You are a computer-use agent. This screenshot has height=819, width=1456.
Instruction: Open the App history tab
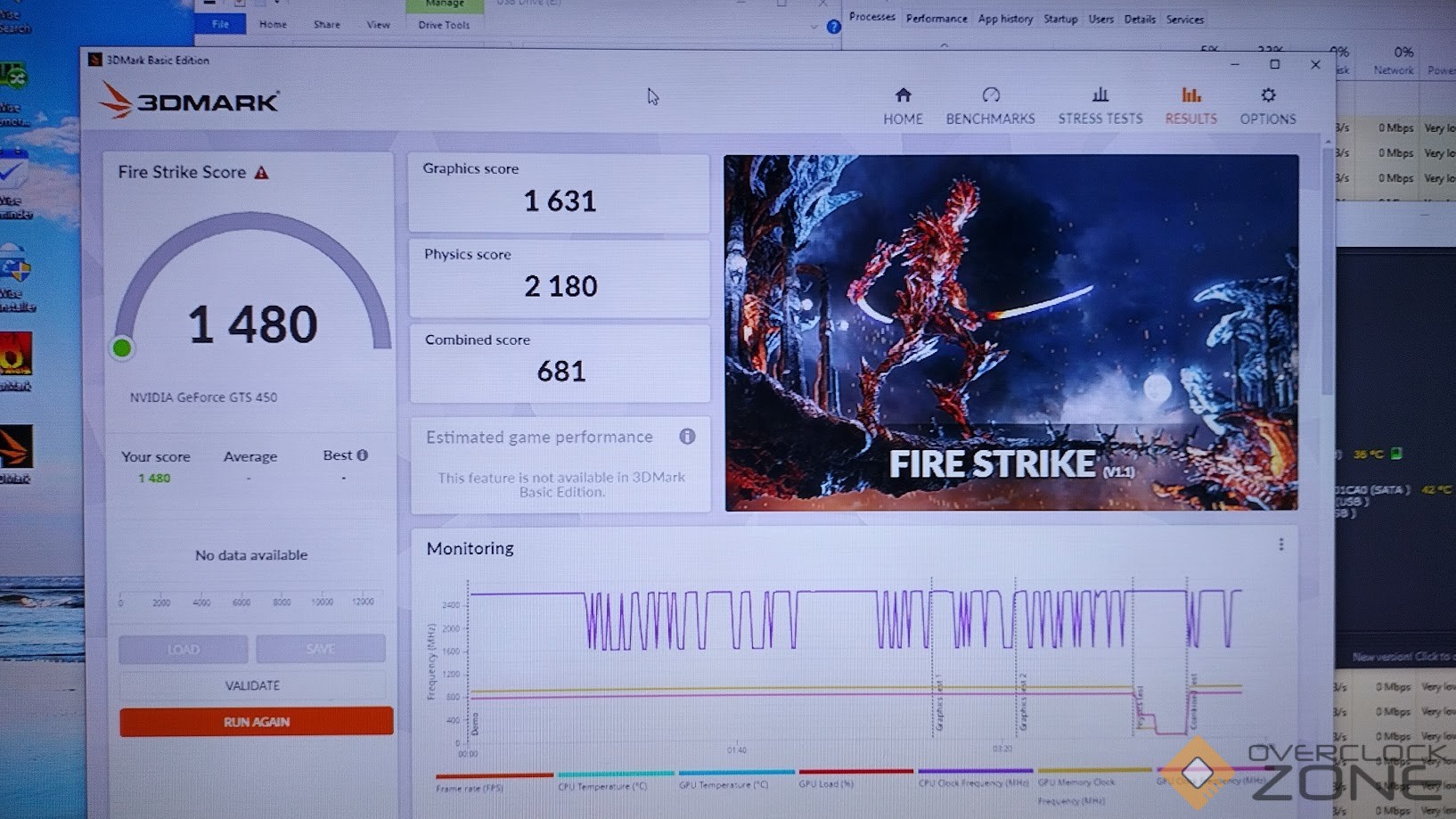[1004, 19]
